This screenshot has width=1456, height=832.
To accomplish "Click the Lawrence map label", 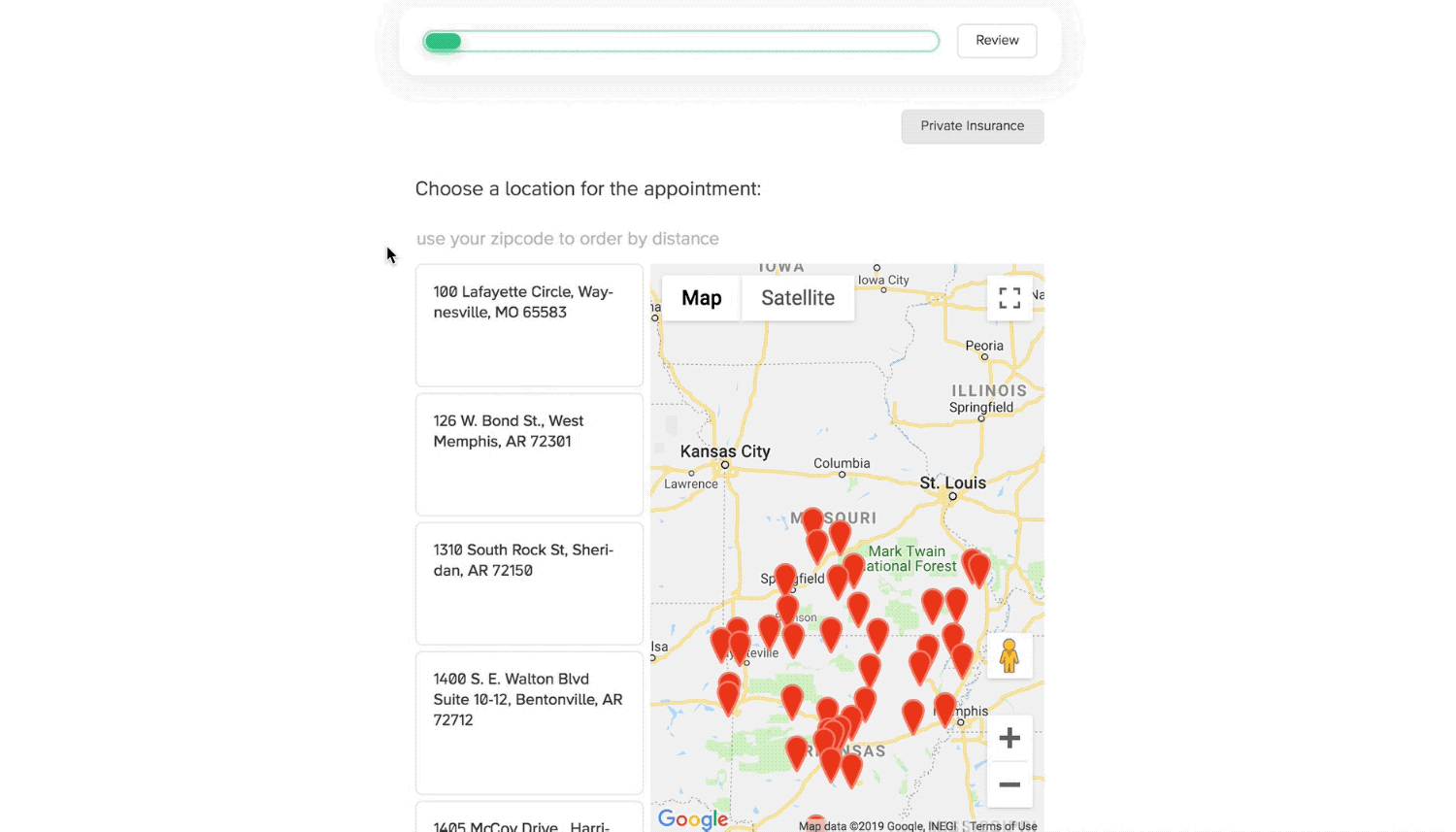I will [691, 483].
